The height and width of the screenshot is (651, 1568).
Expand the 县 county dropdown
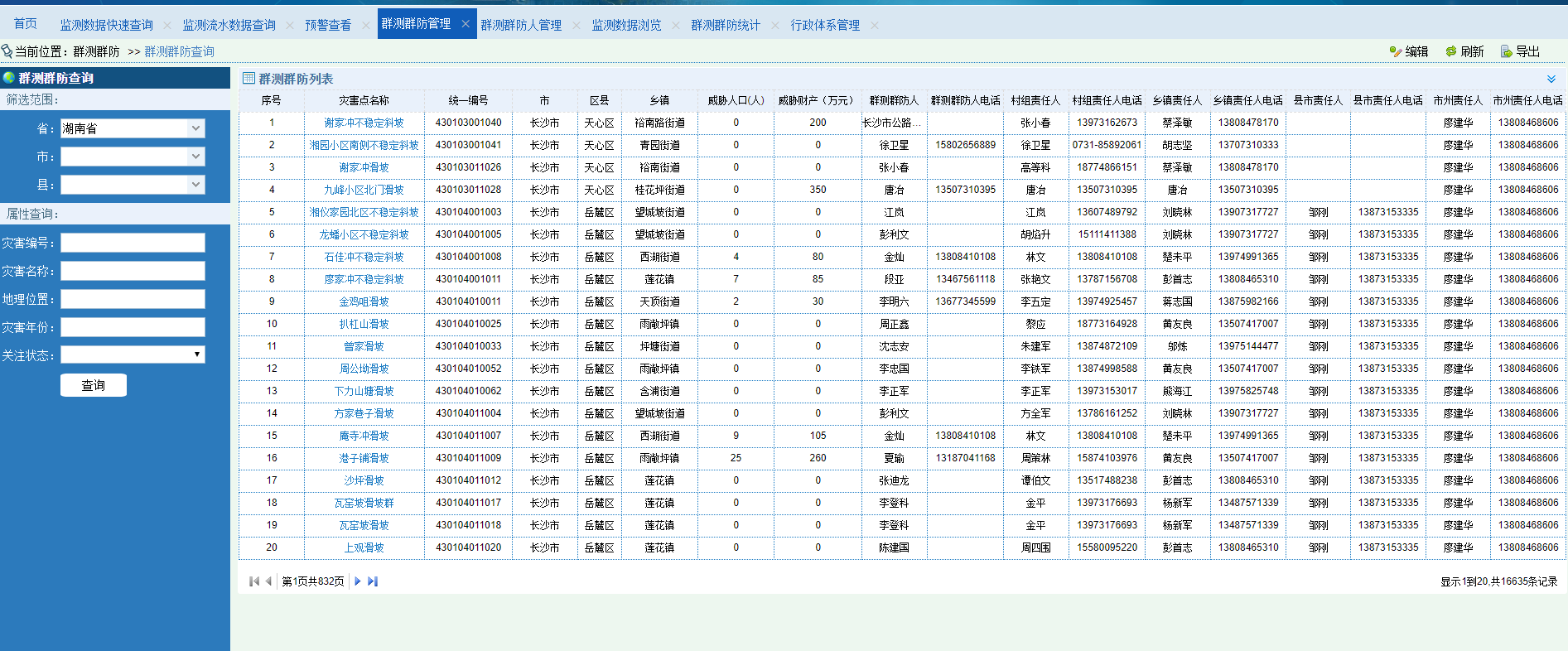point(195,185)
